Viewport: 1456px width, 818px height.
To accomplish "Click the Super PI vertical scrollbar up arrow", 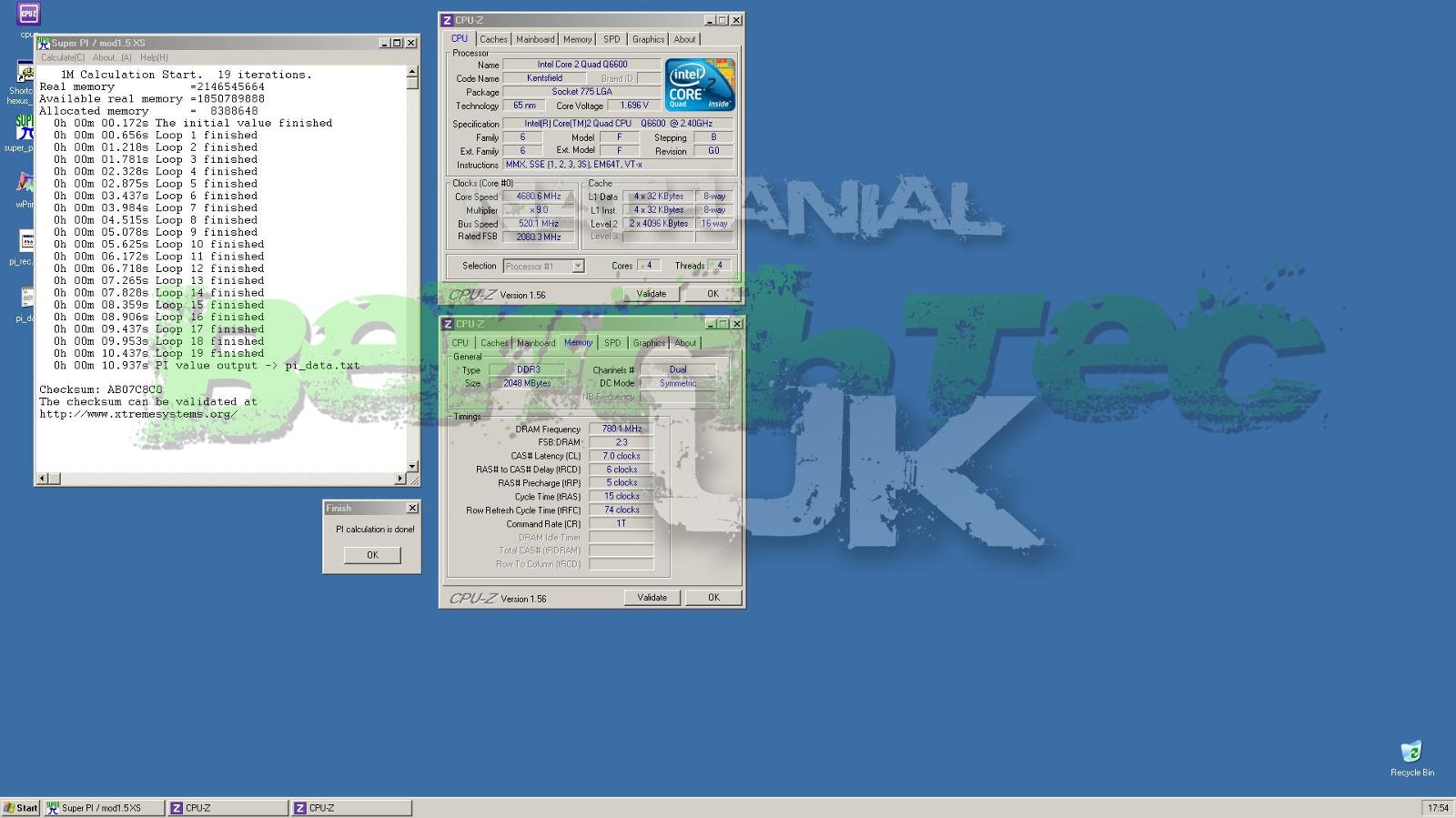I will pyautogui.click(x=412, y=71).
